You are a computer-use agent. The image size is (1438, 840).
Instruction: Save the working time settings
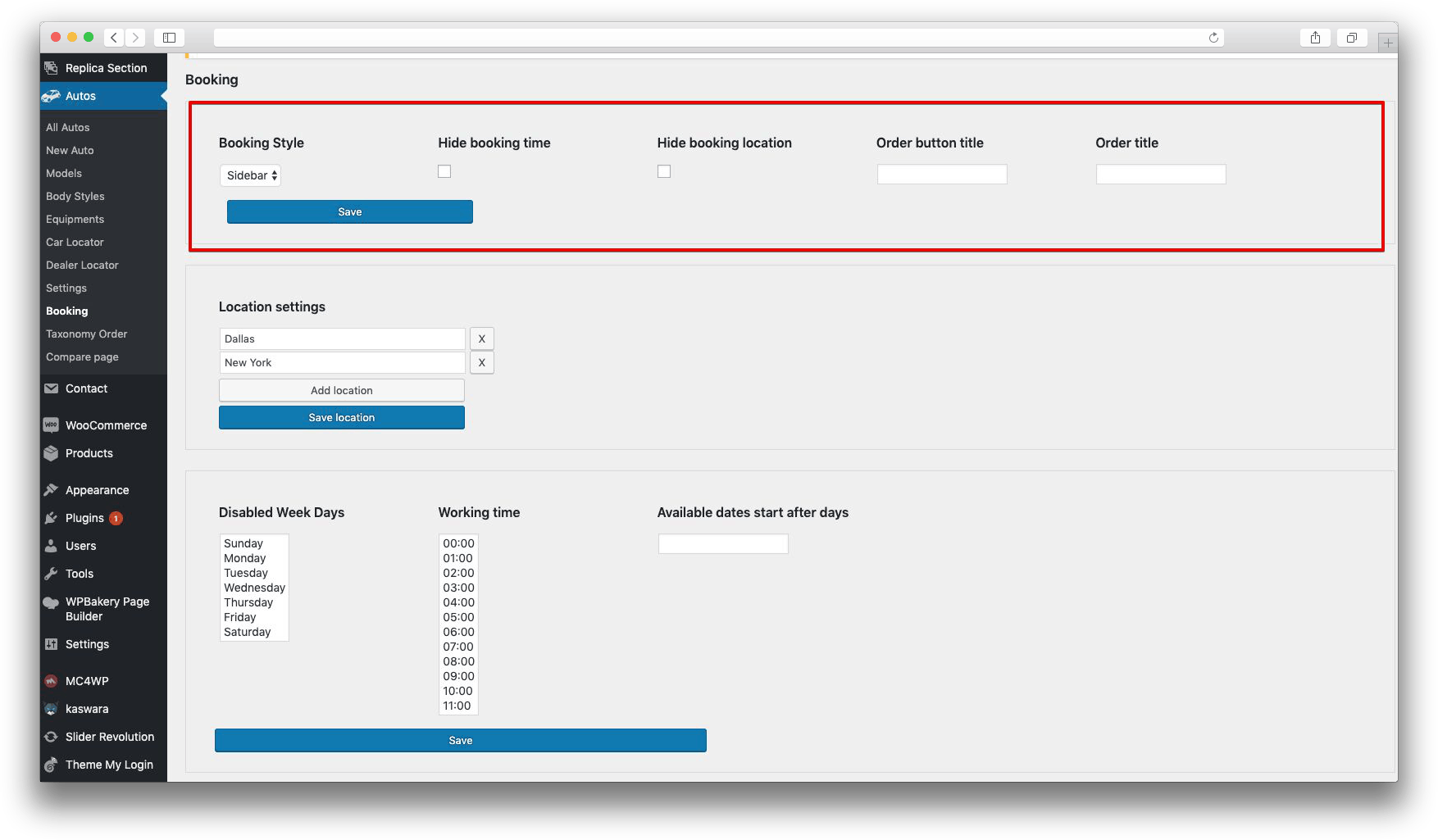coord(461,740)
